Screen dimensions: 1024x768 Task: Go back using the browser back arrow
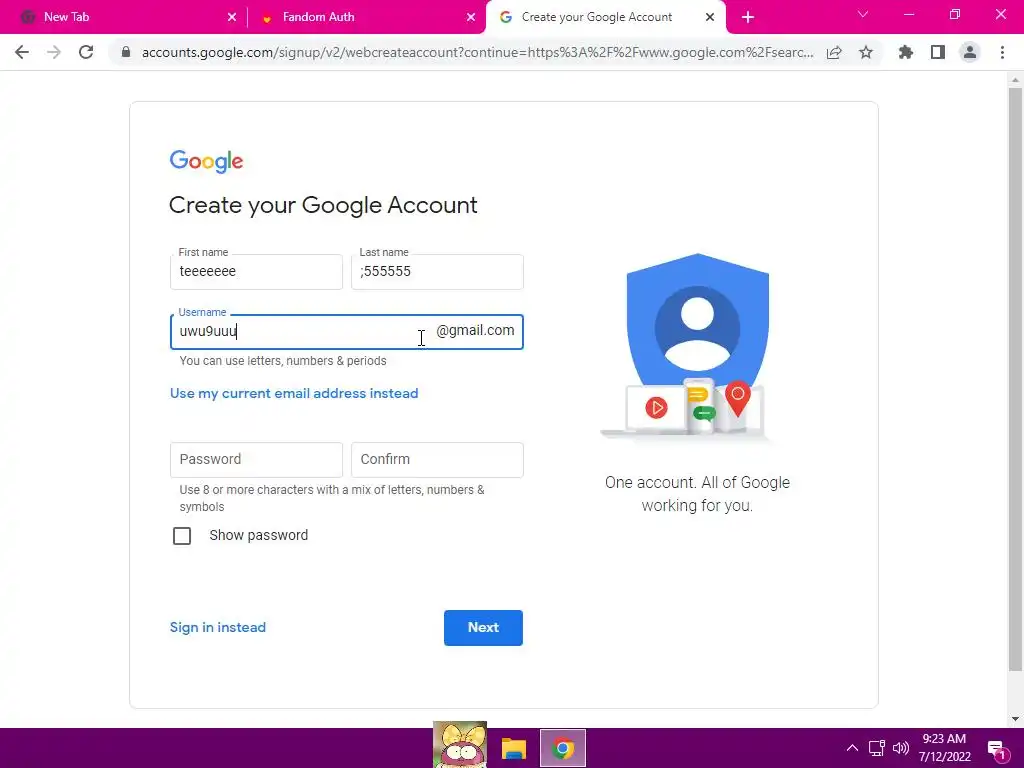click(x=22, y=52)
